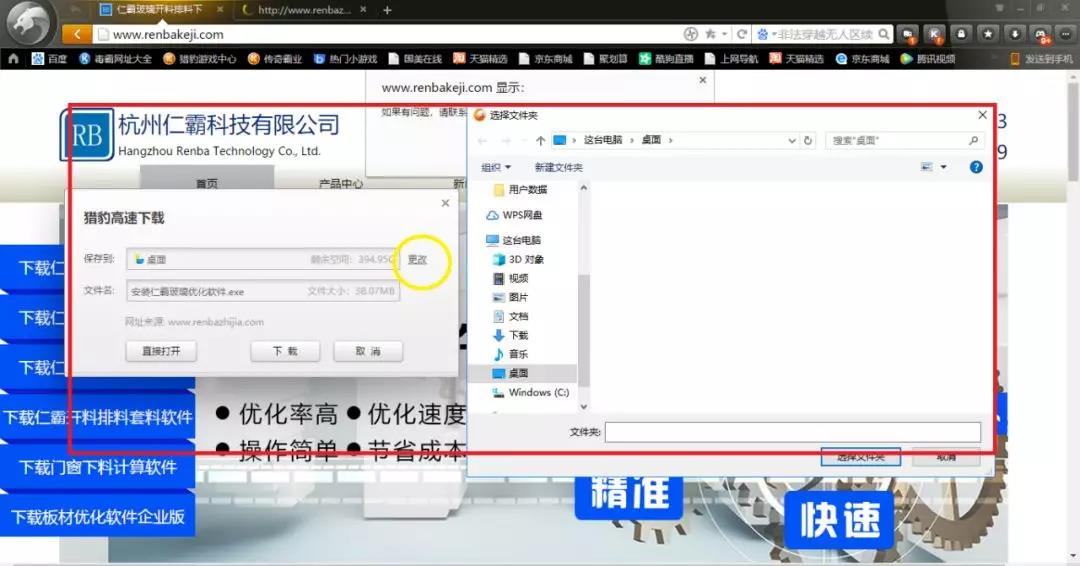This screenshot has width=1080, height=566.
Task: Reload the page with the refresh icon
Action: (742, 34)
